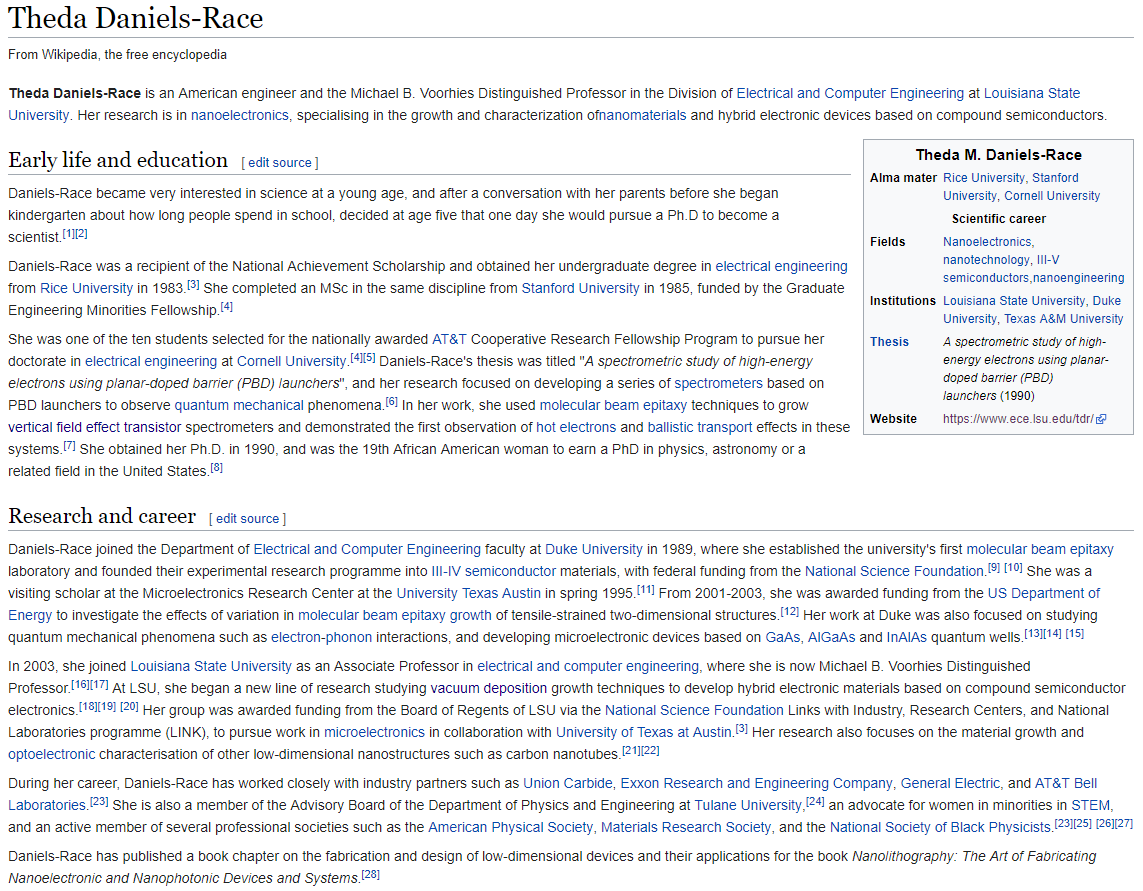Click Rice University in the infobox Alma mater
Image resolution: width=1143 pixels, height=891 pixels.
click(984, 177)
